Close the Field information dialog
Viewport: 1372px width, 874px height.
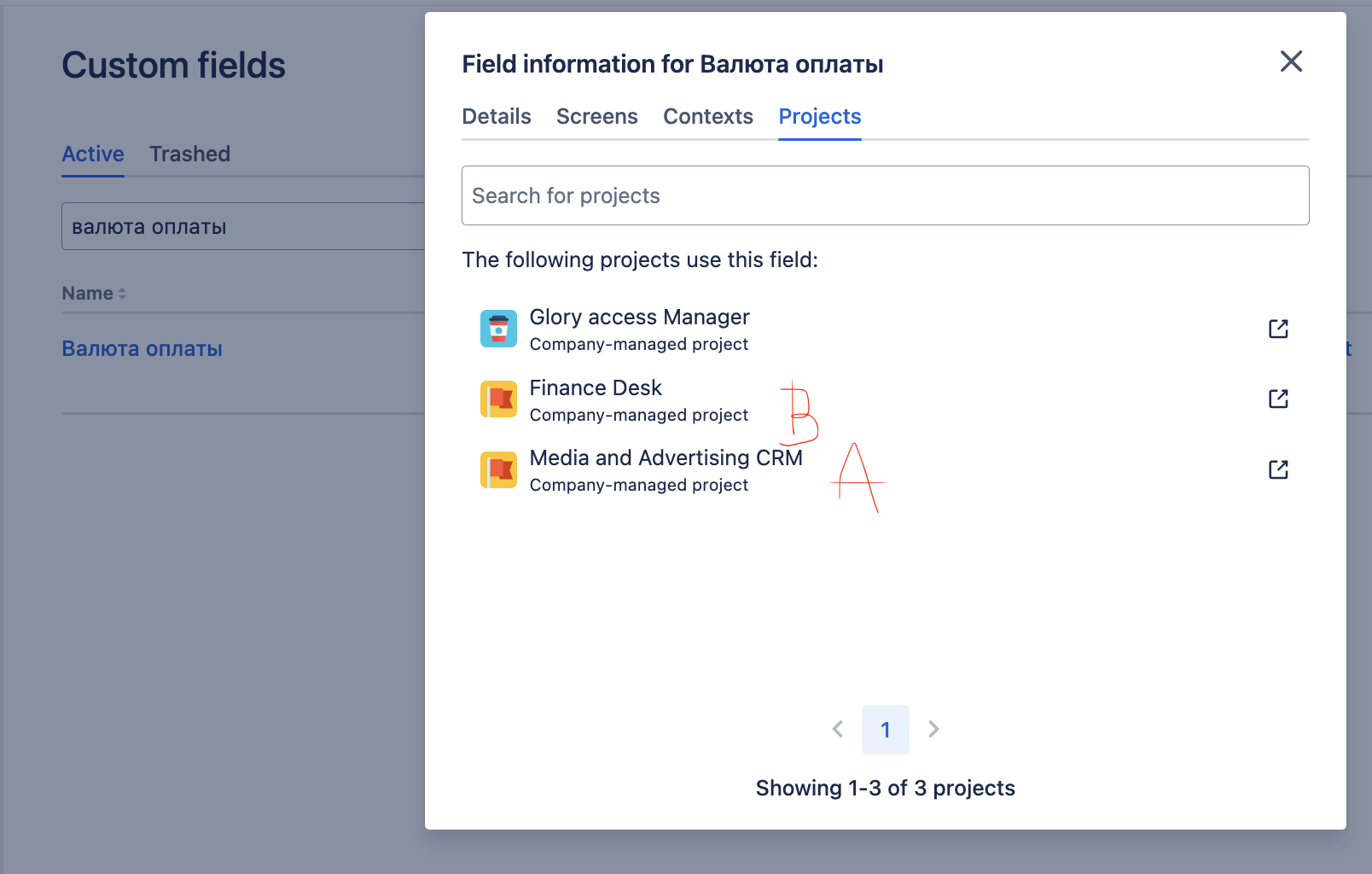click(x=1291, y=61)
